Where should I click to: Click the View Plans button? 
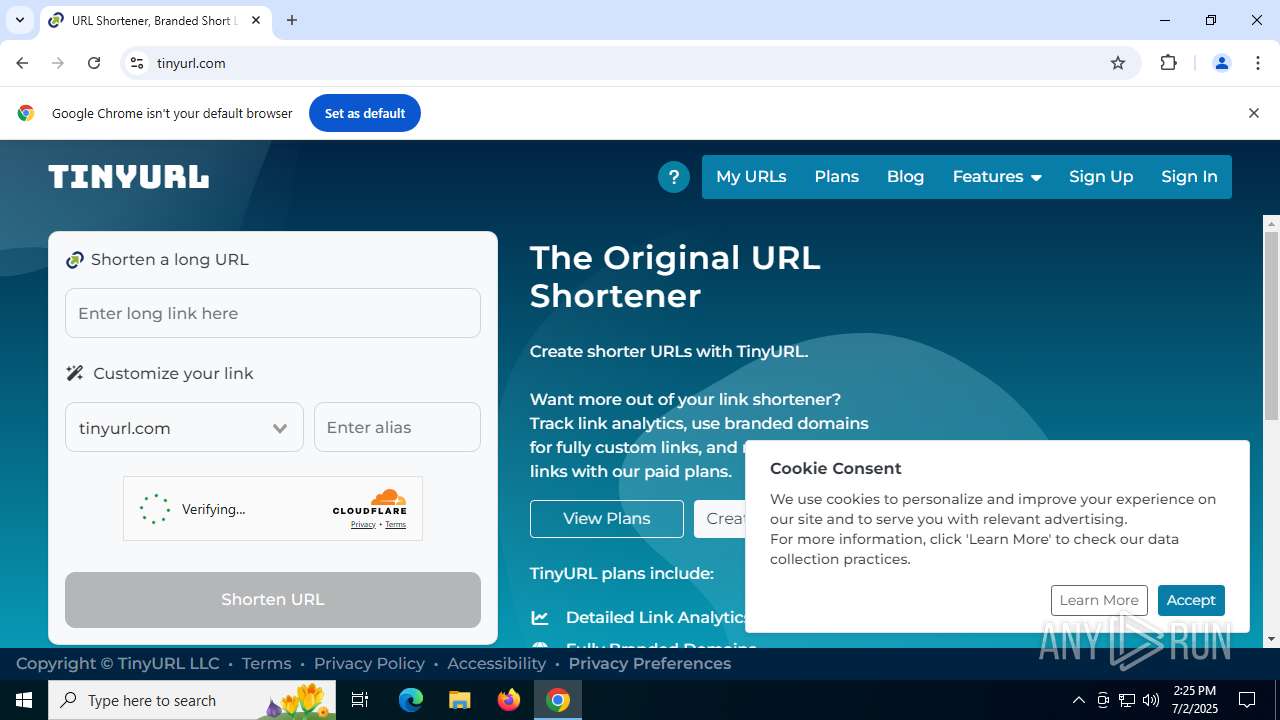pyautogui.click(x=607, y=519)
